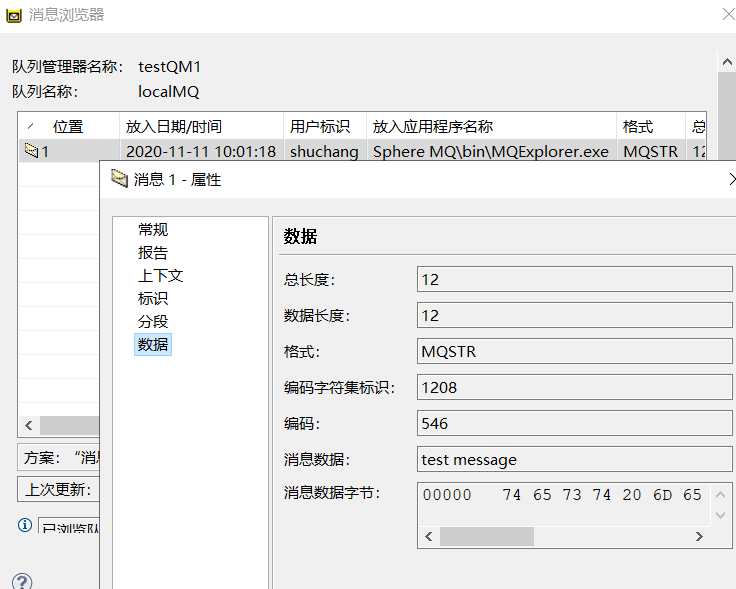Click the queue name localMQ
Viewport: 736px width, 589px height.
pos(169,92)
